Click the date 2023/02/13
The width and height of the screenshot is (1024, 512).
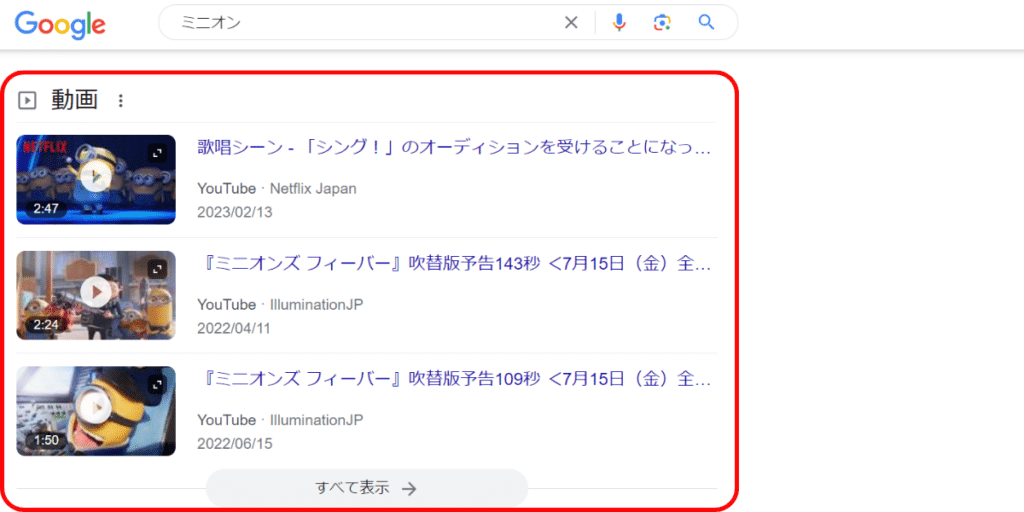pos(234,212)
